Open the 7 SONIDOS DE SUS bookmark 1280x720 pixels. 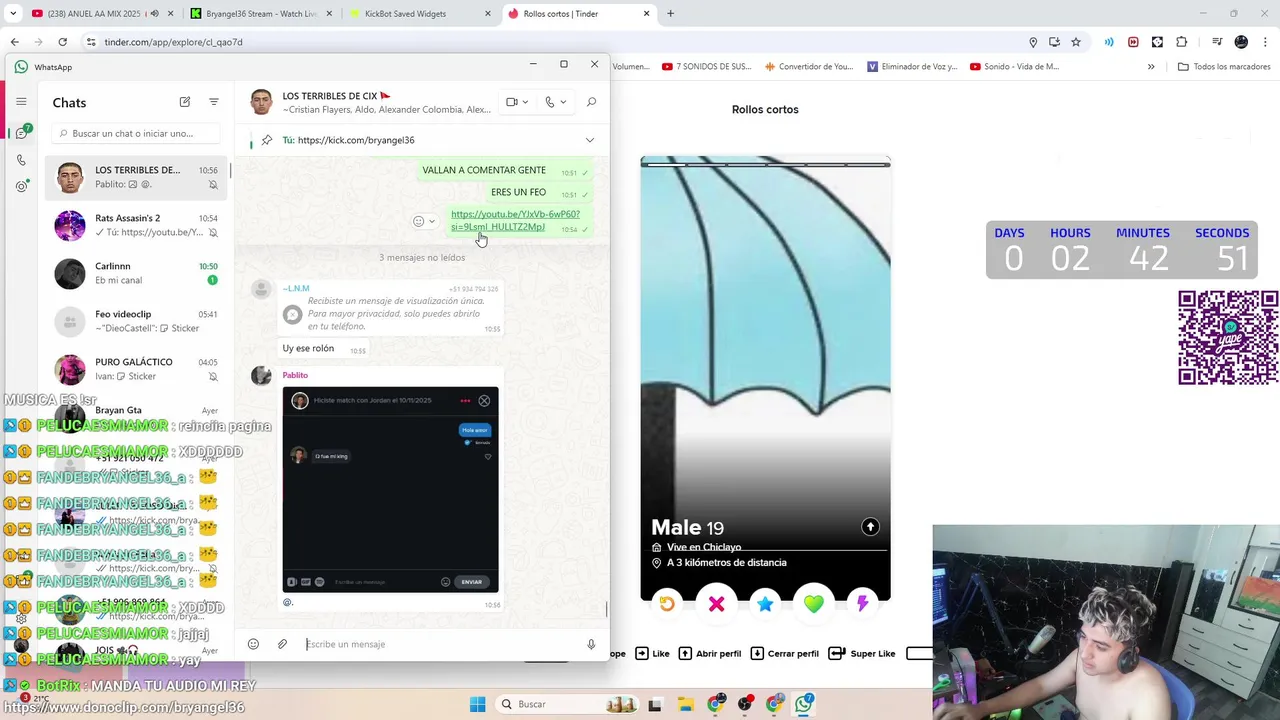(x=706, y=67)
